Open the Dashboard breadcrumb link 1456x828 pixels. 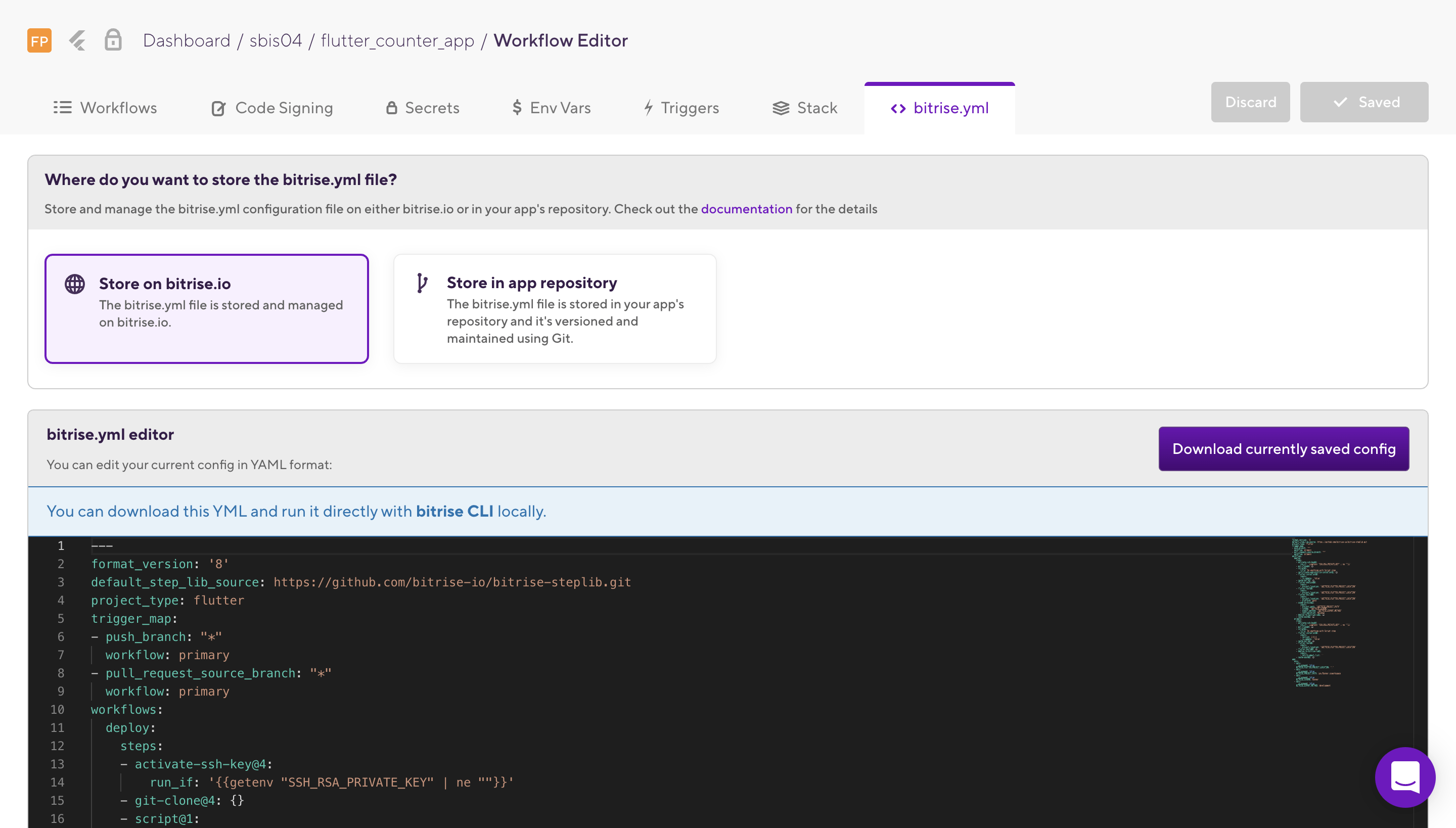(187, 40)
